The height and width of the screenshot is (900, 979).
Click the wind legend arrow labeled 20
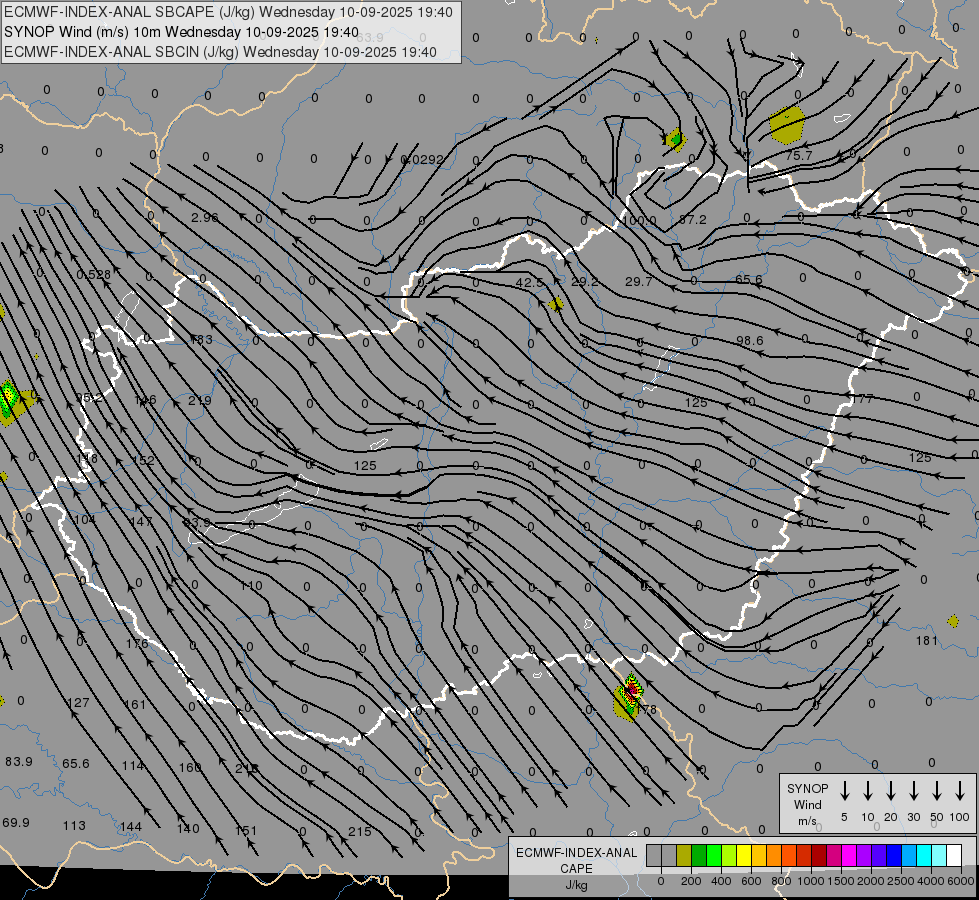point(891,791)
